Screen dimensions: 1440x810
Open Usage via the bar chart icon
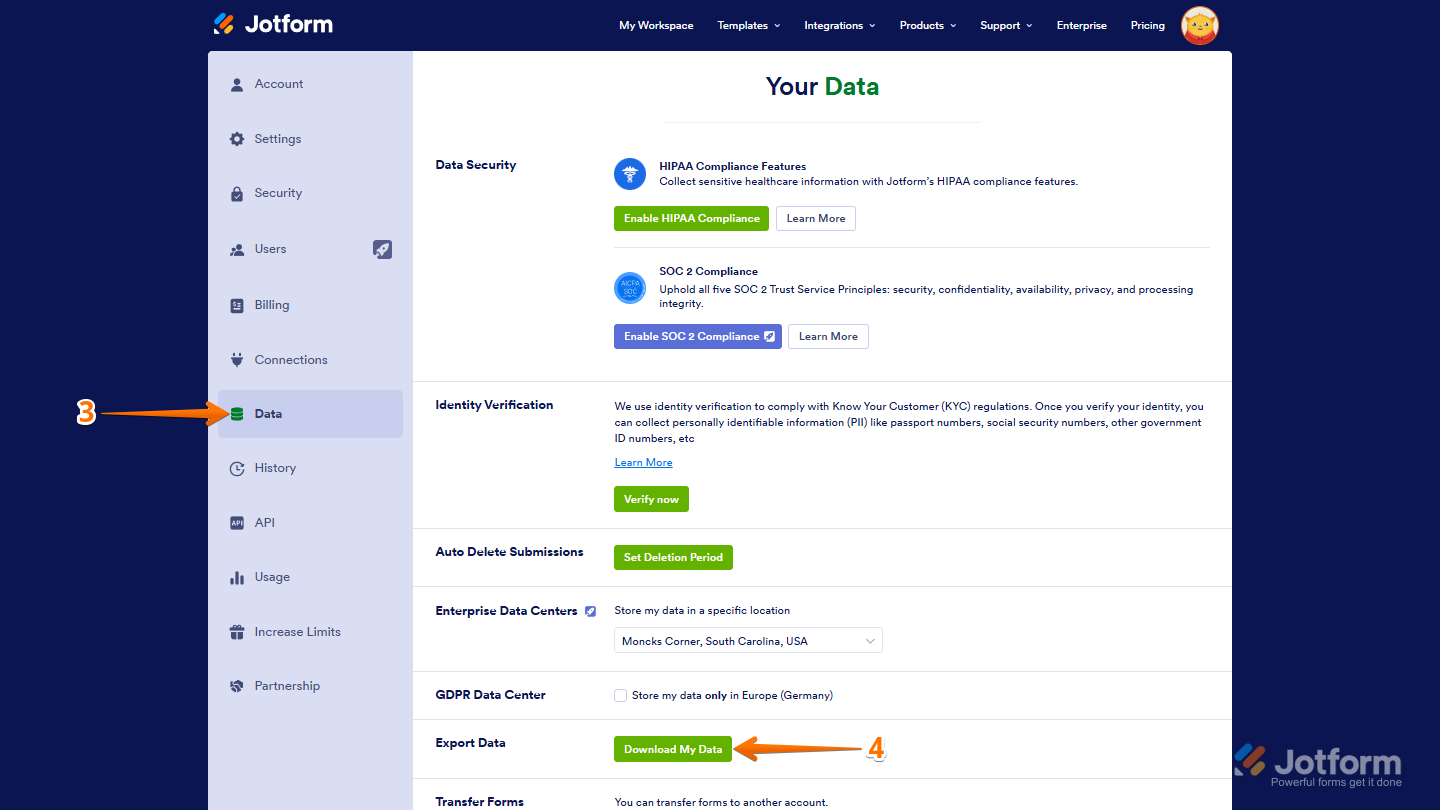click(237, 577)
